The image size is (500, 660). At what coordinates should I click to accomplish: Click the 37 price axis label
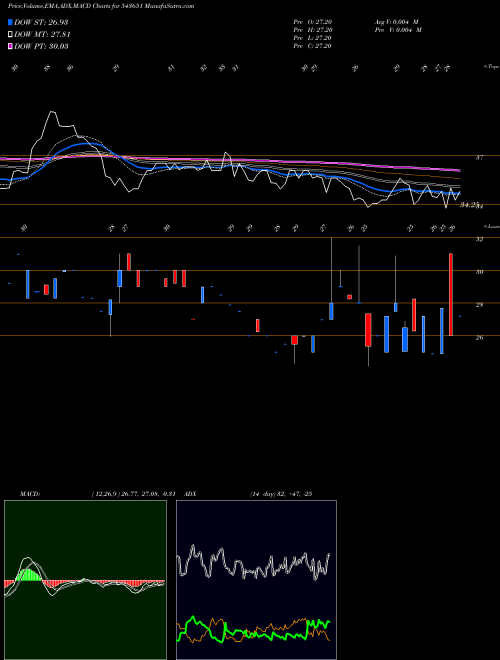coord(479,158)
